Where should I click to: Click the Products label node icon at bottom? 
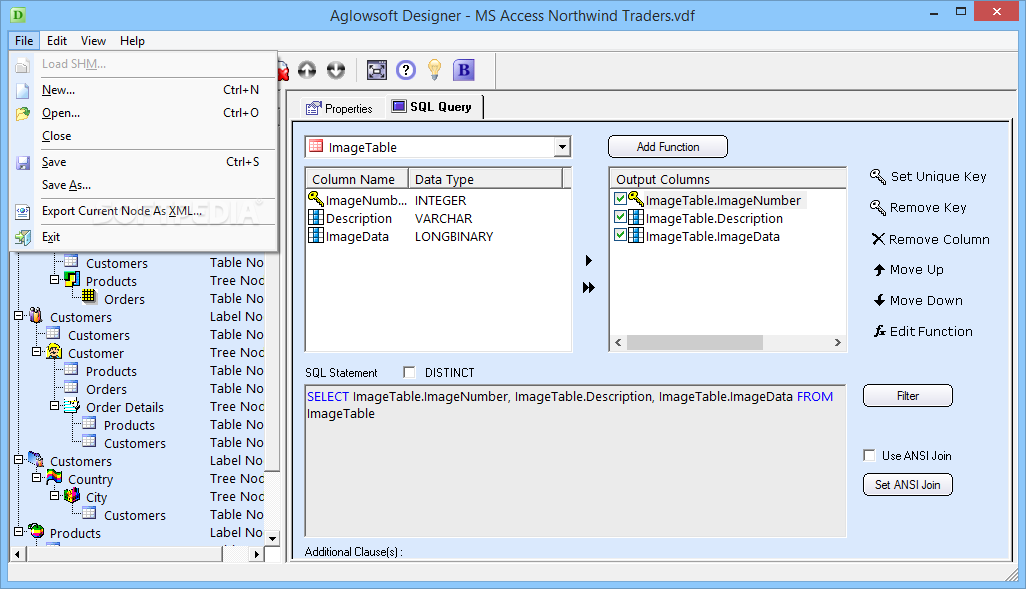36,531
